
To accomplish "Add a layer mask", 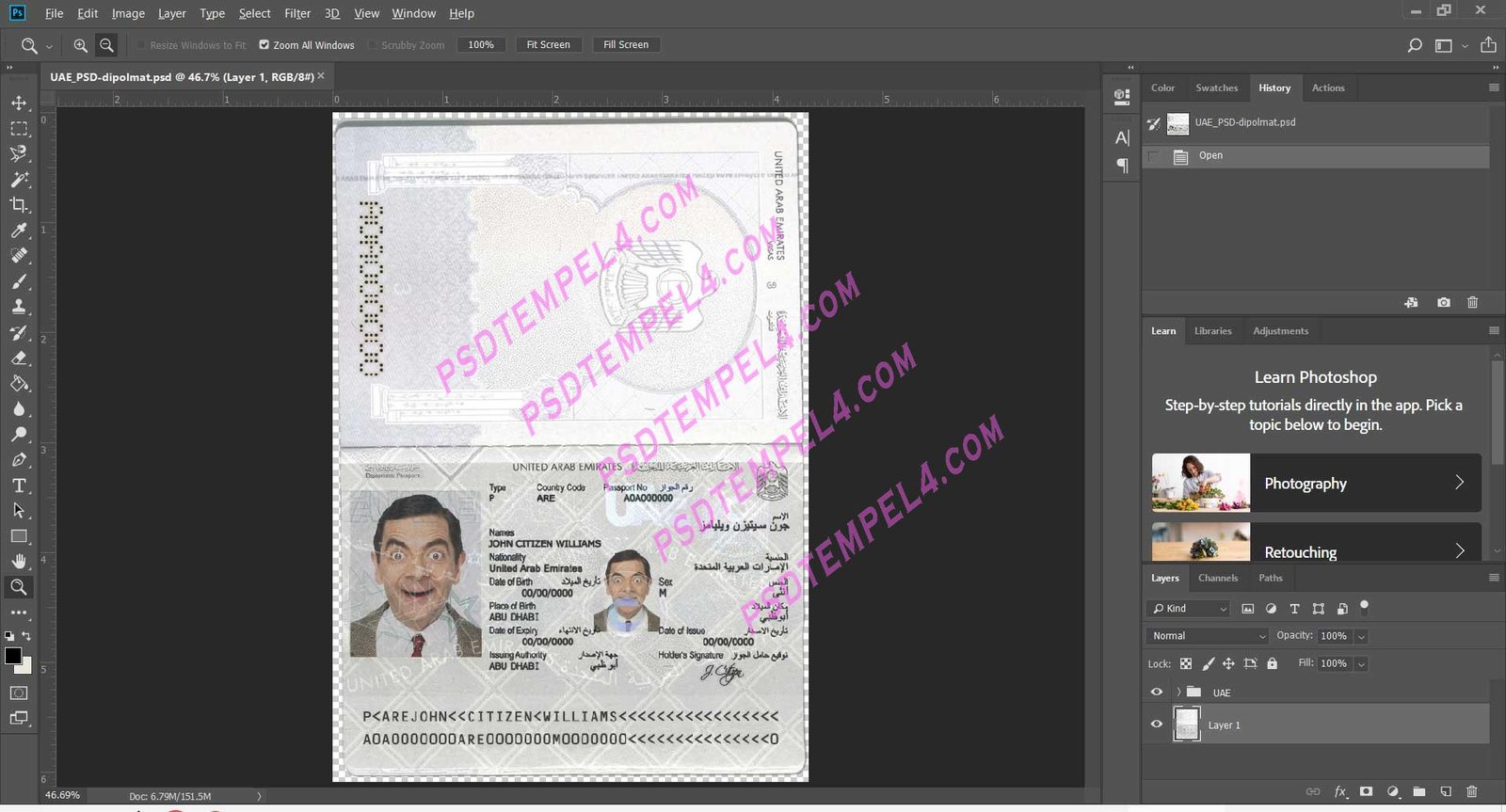I will [1367, 792].
